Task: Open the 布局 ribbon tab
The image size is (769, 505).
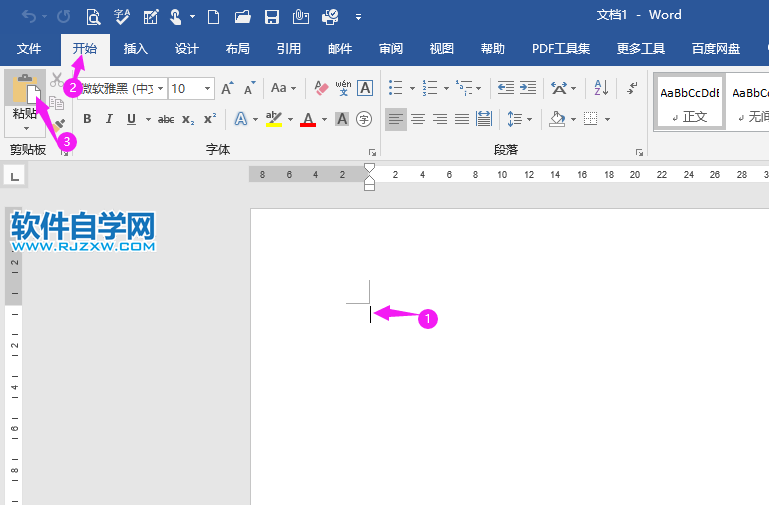Action: pos(237,48)
